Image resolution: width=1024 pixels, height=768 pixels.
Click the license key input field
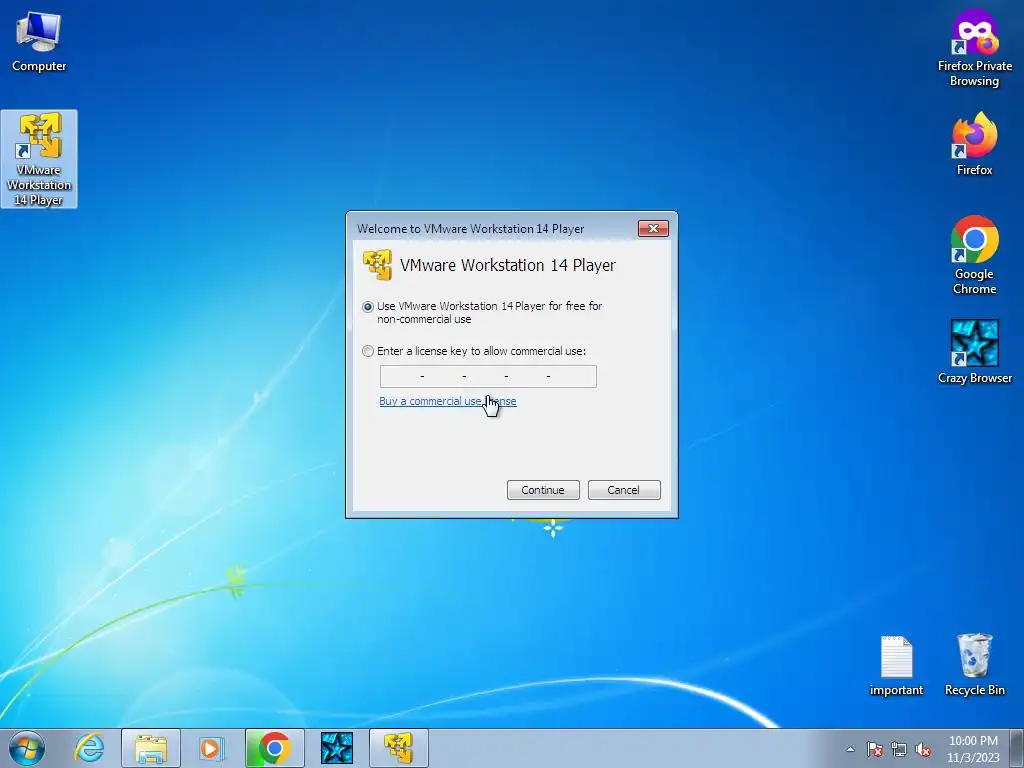pyautogui.click(x=488, y=376)
